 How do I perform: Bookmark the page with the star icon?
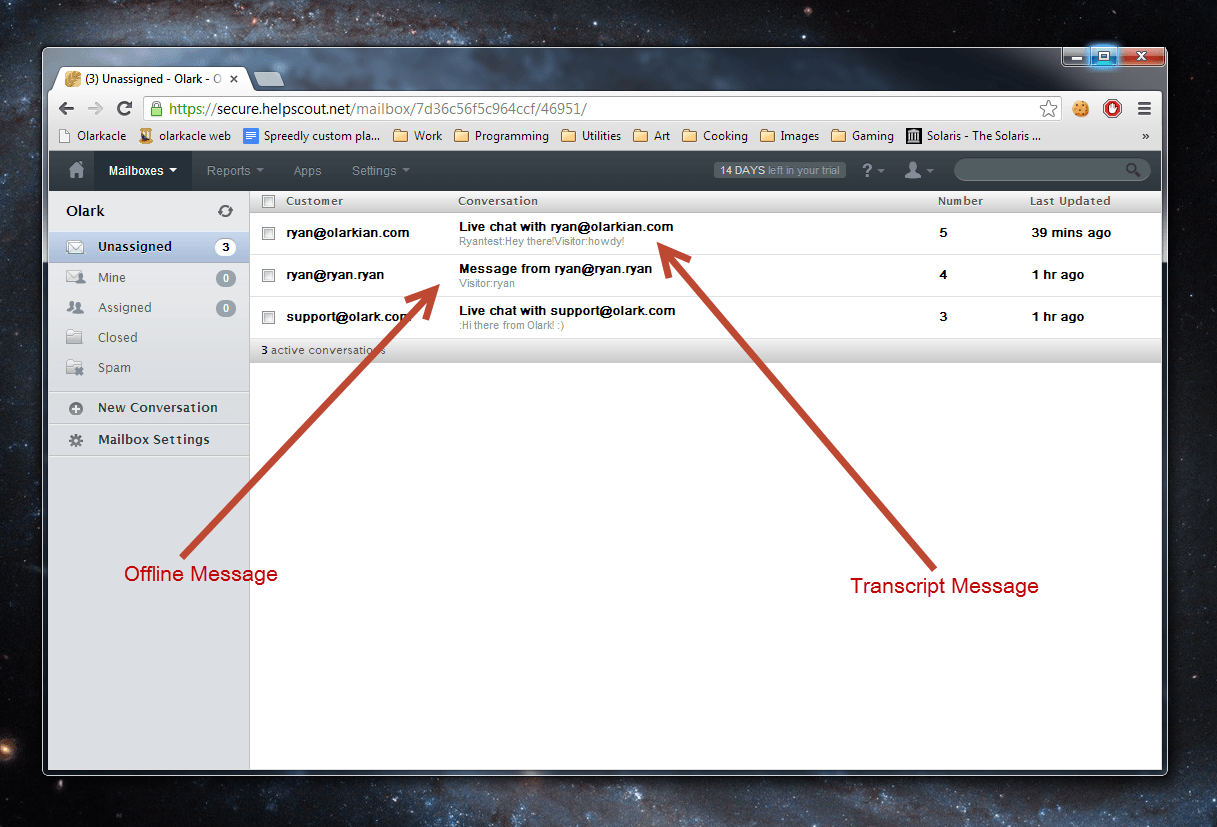point(1048,109)
